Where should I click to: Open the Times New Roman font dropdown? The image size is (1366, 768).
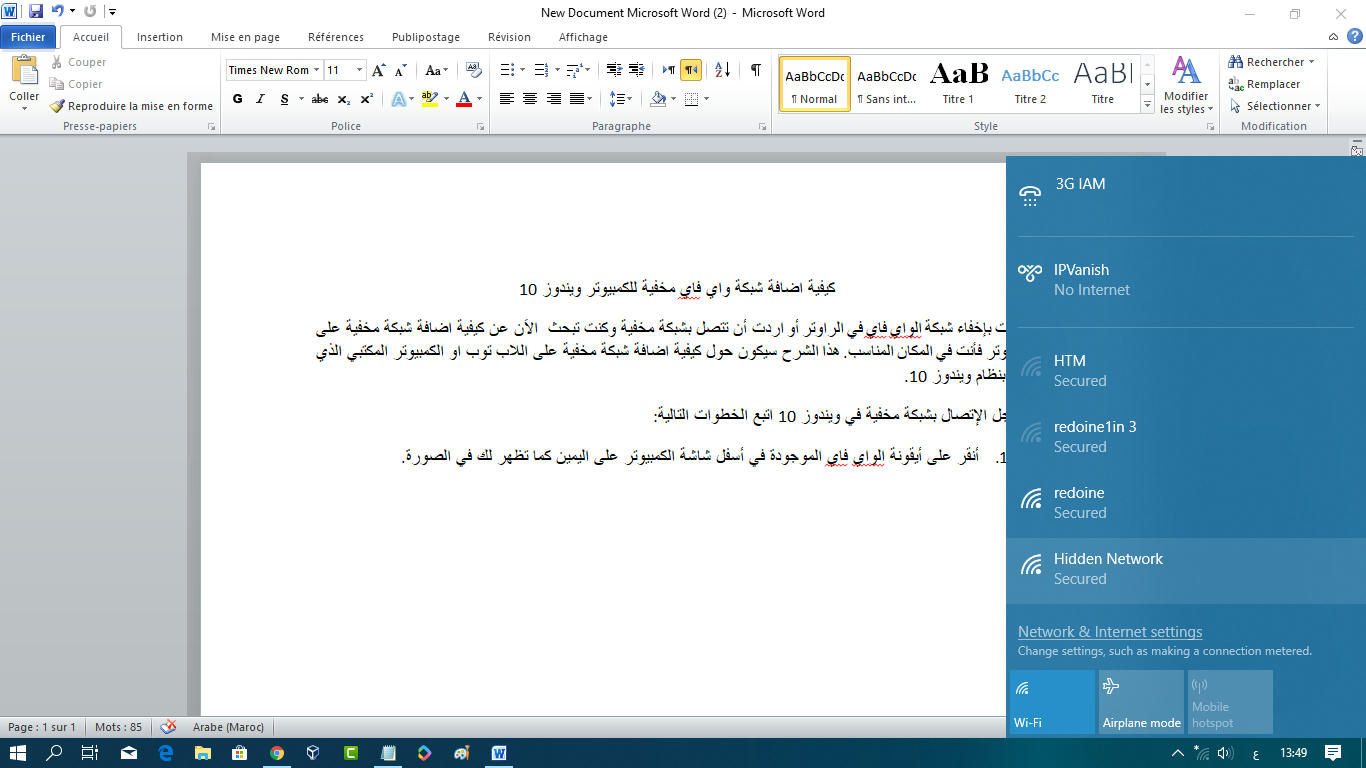[316, 70]
